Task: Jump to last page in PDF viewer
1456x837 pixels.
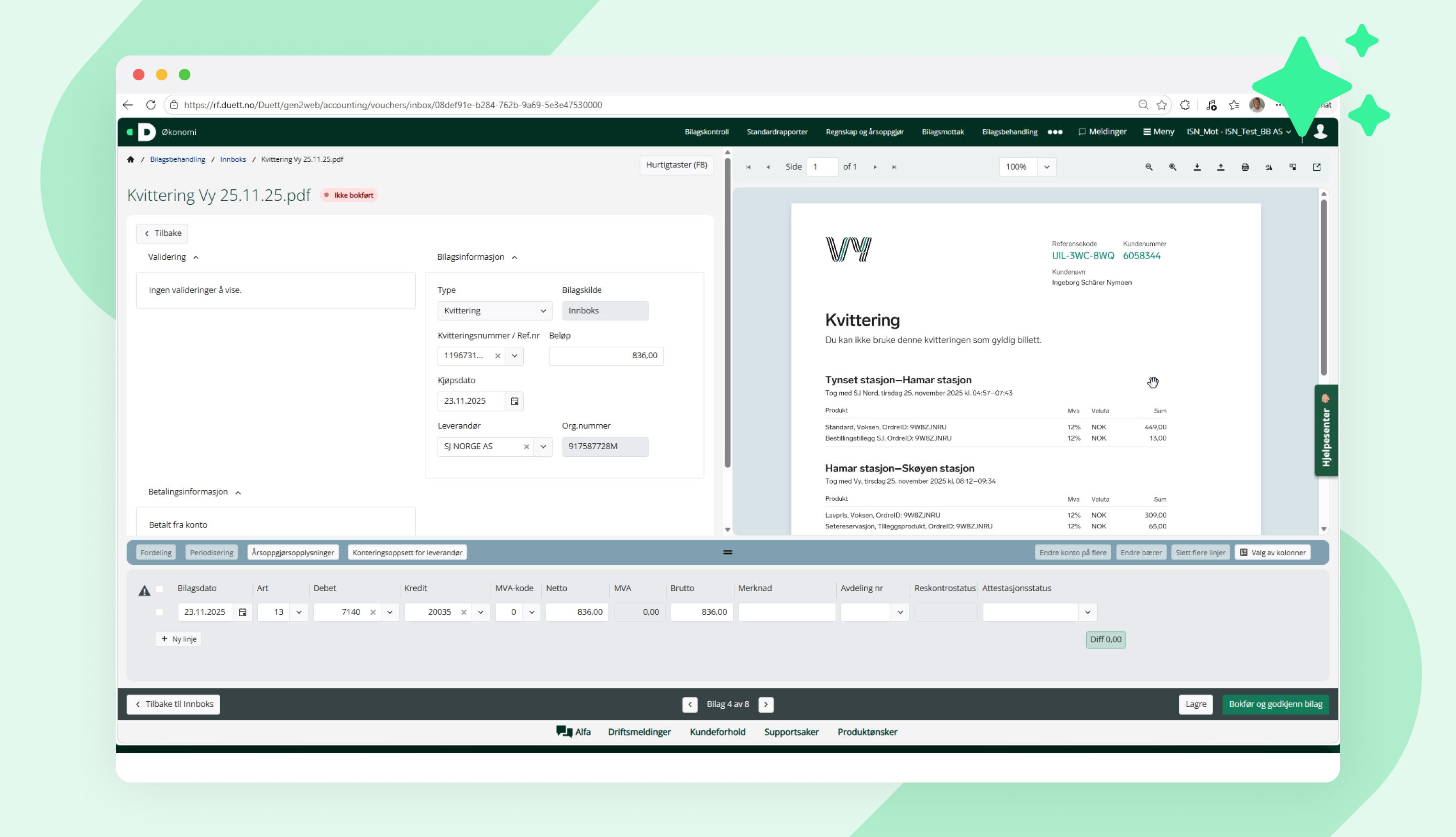Action: tap(894, 167)
